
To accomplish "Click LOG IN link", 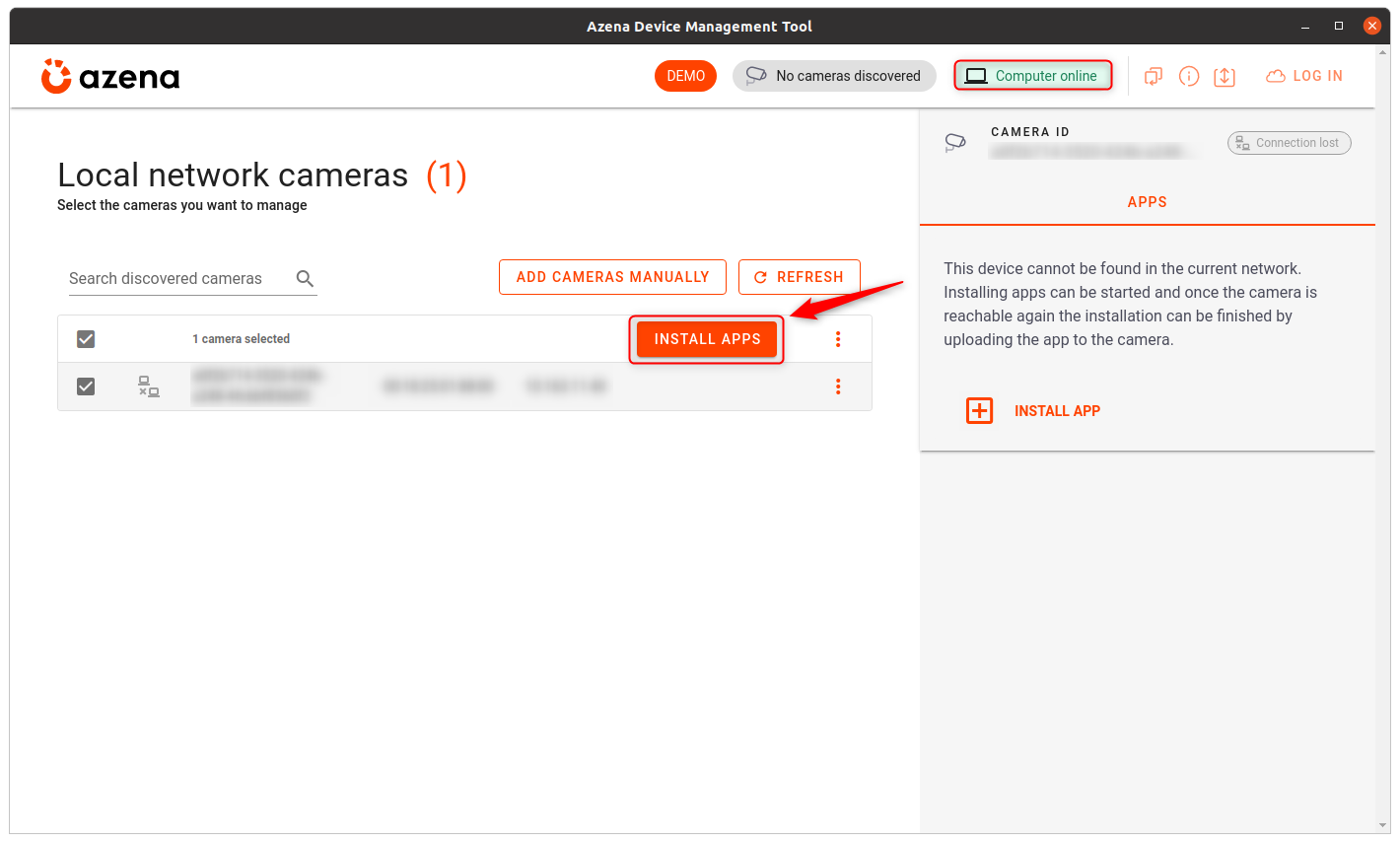I will (1317, 76).
